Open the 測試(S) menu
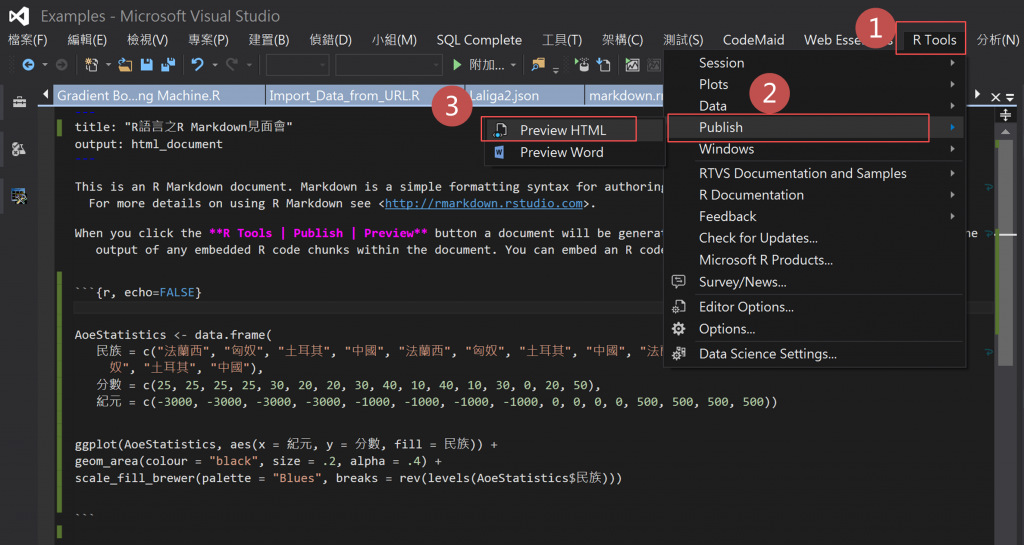Image resolution: width=1024 pixels, height=545 pixels. 683,40
